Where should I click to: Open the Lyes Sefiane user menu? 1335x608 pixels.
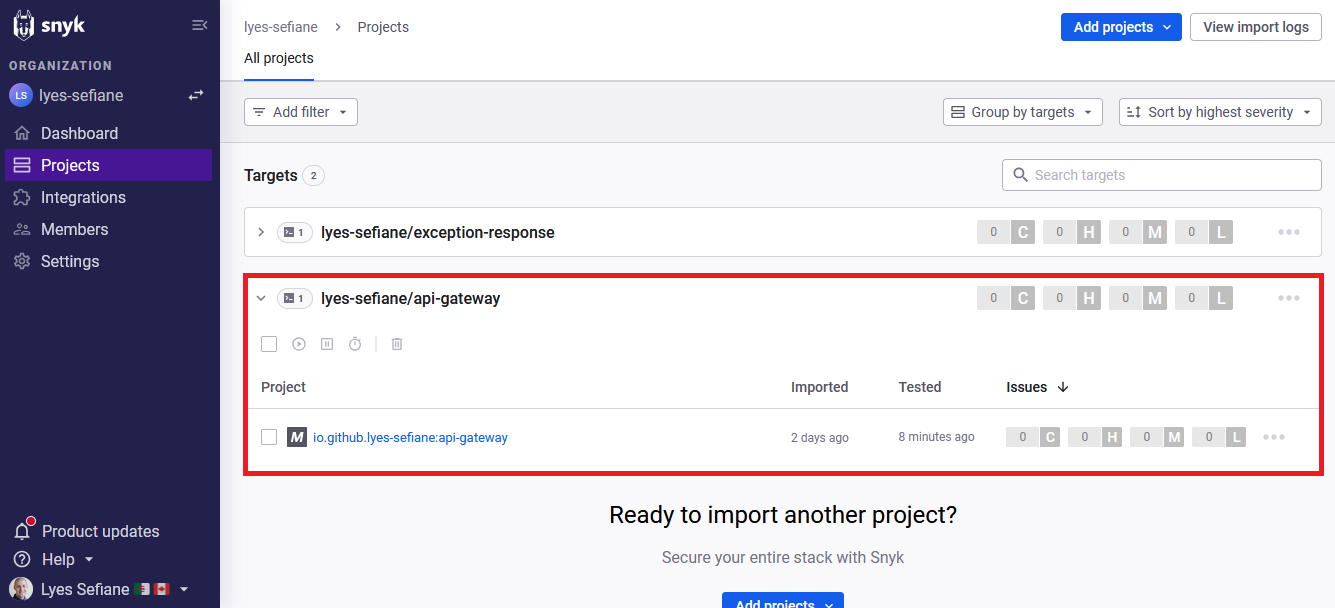[x=99, y=589]
